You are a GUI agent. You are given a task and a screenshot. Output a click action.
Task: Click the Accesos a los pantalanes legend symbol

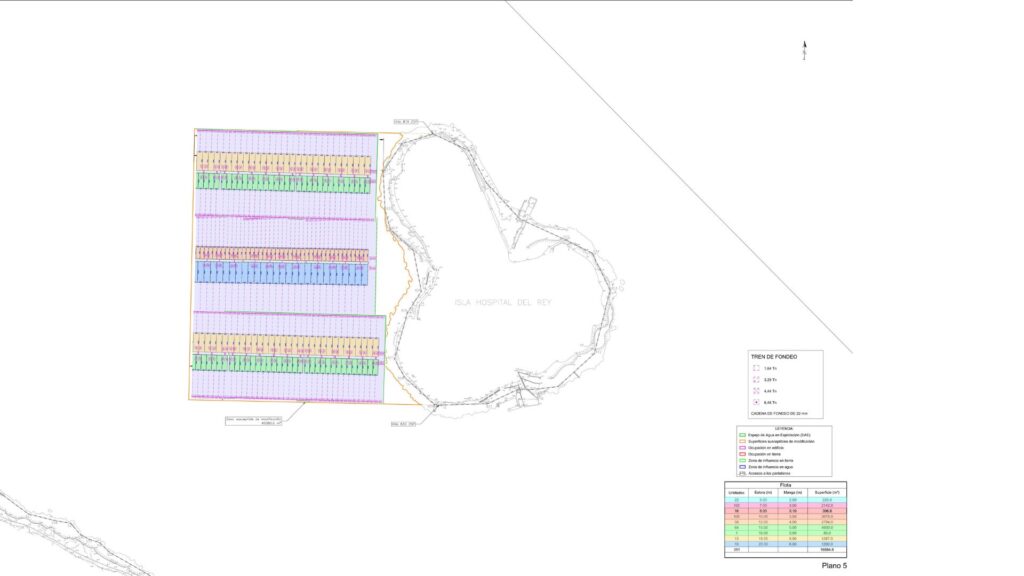[x=741, y=472]
